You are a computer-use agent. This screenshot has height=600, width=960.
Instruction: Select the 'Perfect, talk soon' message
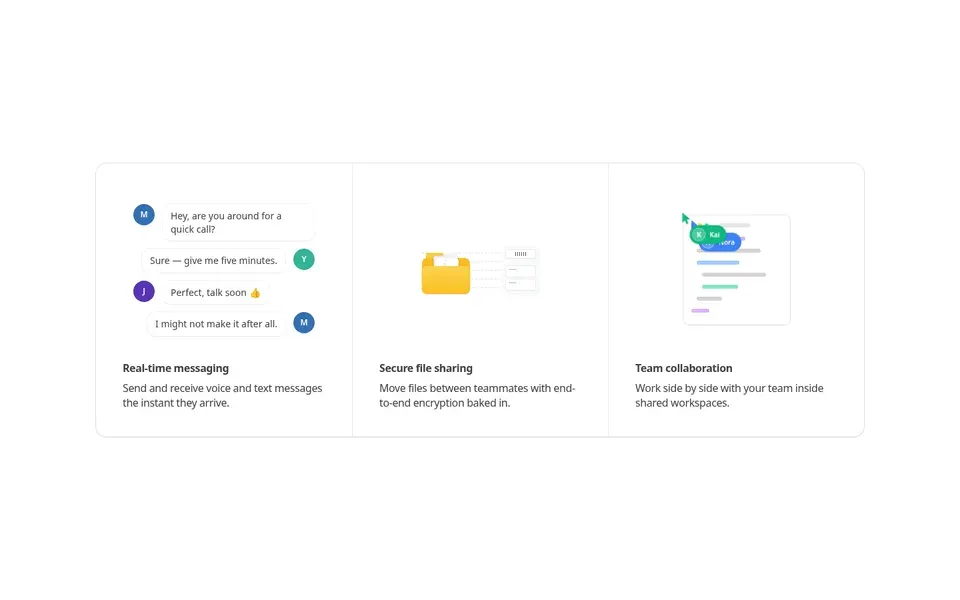(216, 293)
